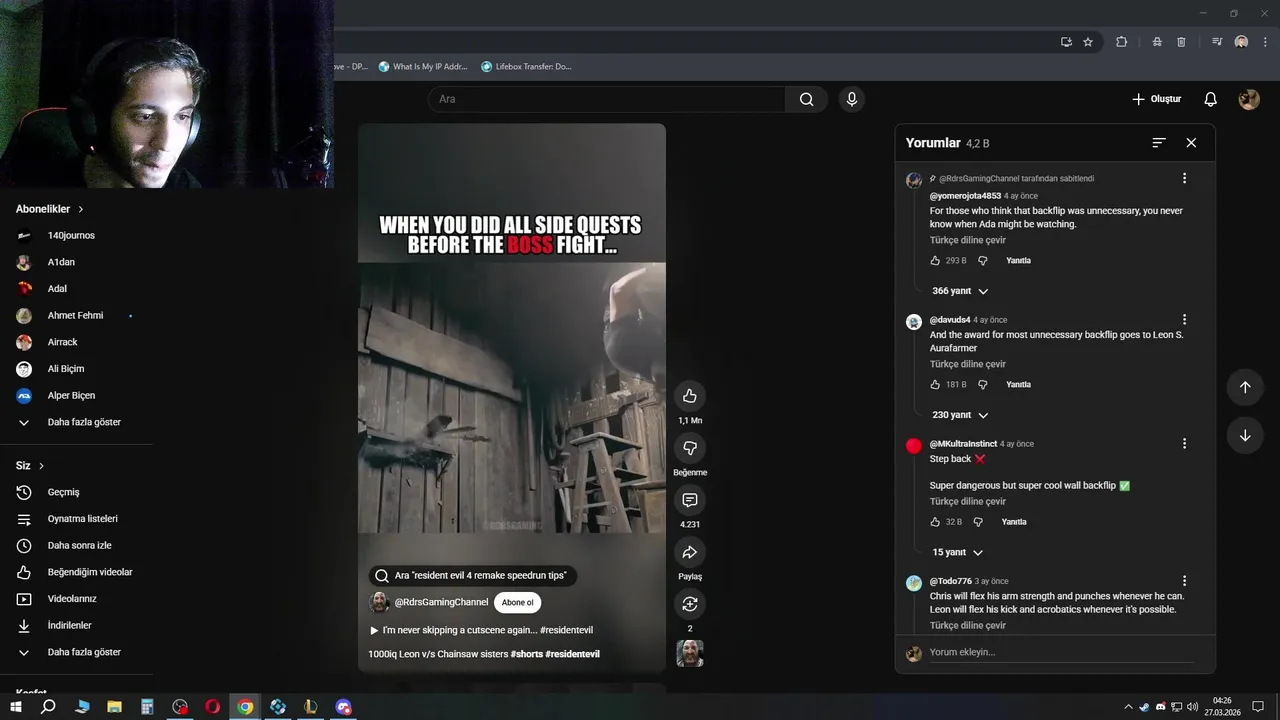This screenshot has width=1280, height=720.
Task: Like MKultraInstinct's comment with 32 B likes
Action: (x=935, y=522)
